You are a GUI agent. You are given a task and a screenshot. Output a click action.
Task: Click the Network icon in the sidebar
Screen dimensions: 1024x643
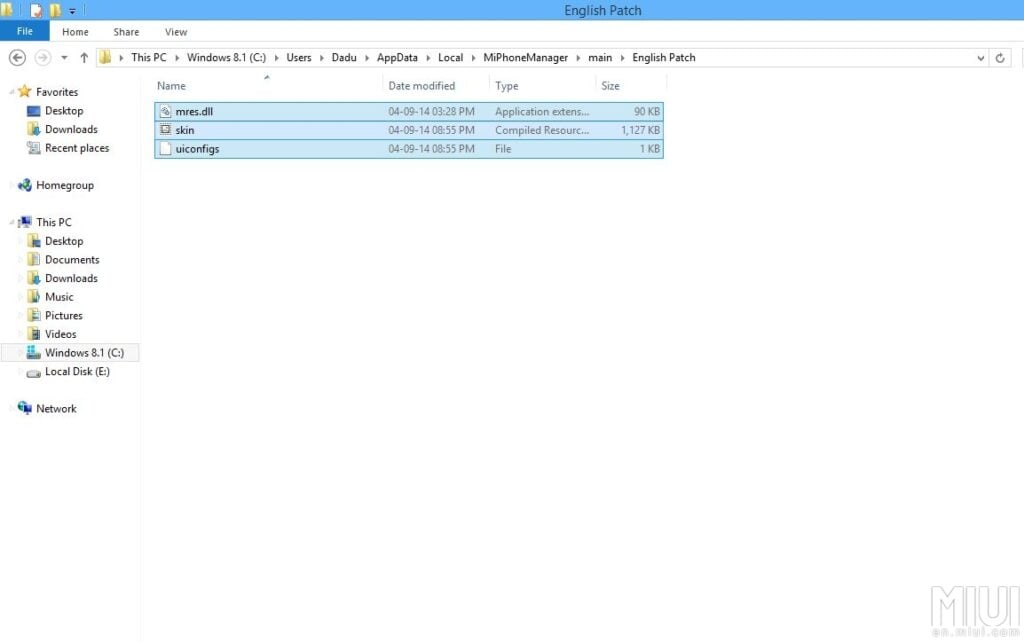pyautogui.click(x=25, y=408)
